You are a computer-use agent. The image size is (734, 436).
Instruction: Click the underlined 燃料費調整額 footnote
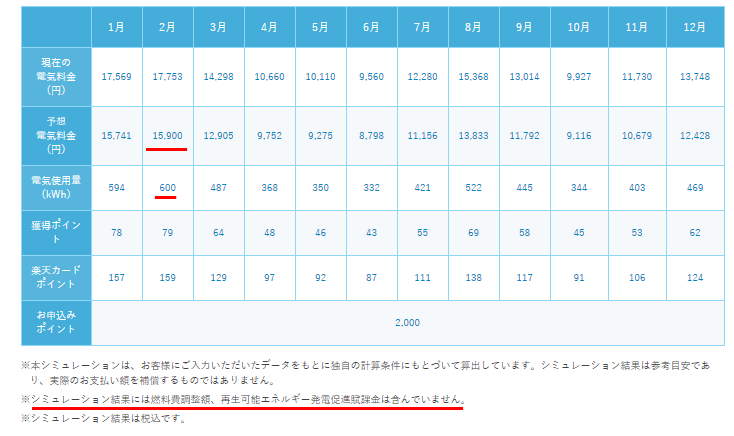point(243,399)
